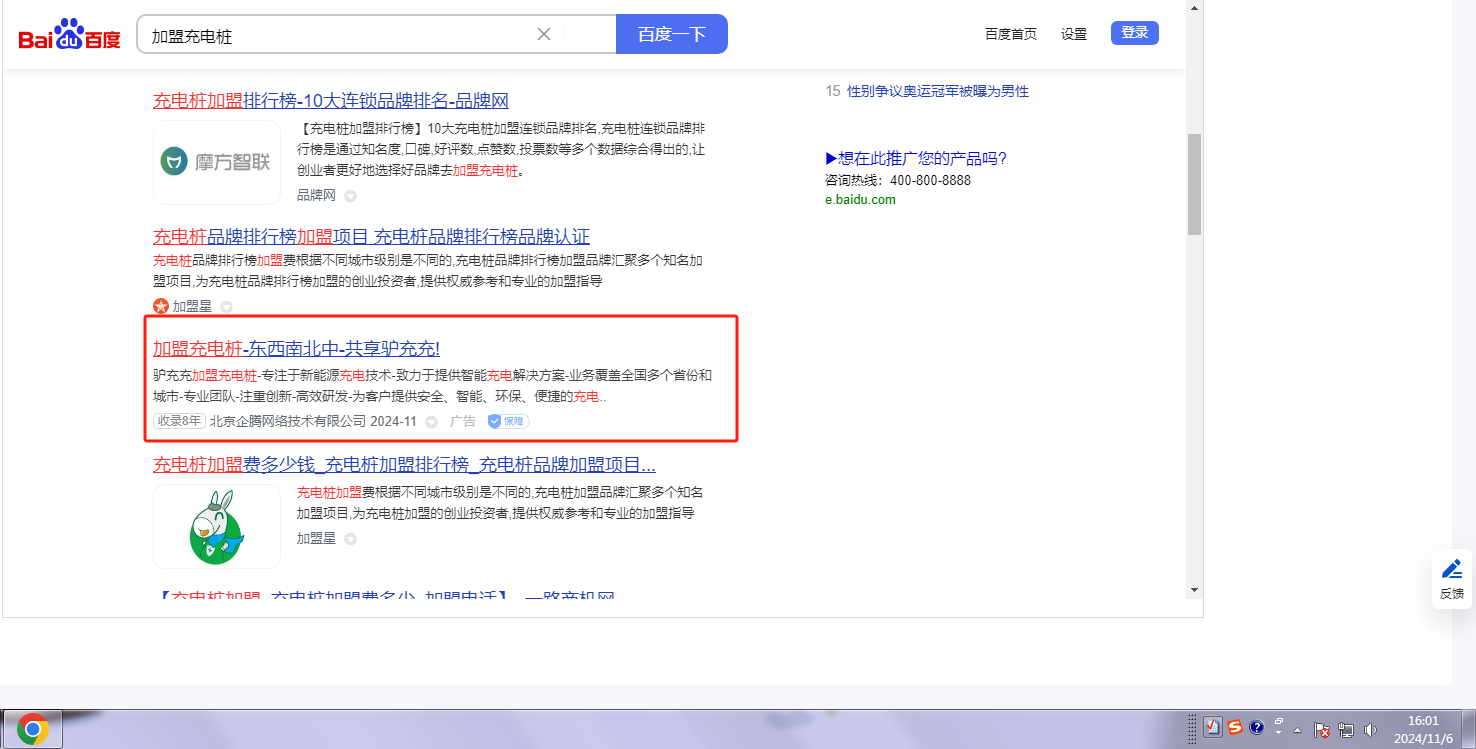The width and height of the screenshot is (1476, 749).
Task: Click the 保障 shield badge
Action: [508, 422]
